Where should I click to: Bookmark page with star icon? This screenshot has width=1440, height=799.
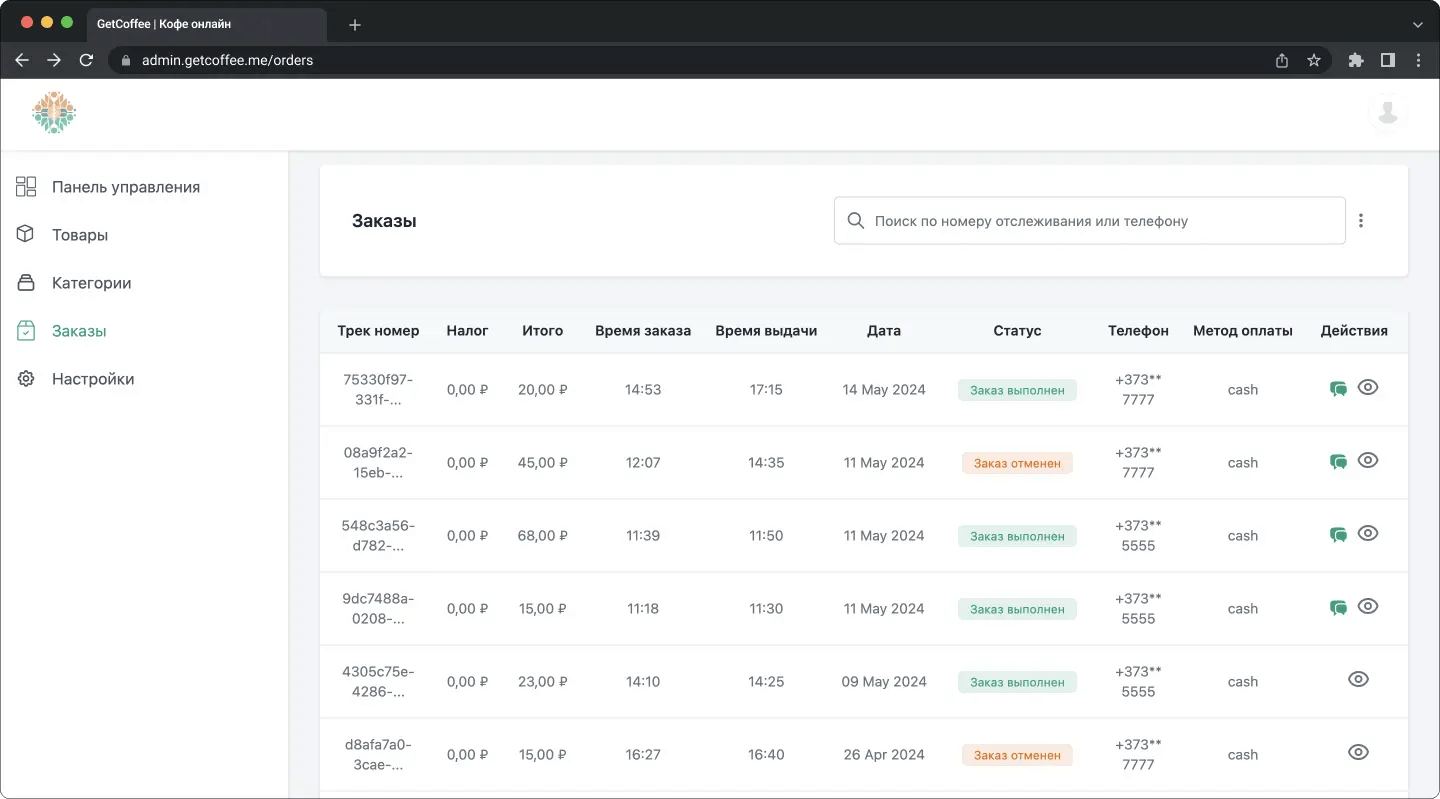pyautogui.click(x=1314, y=60)
